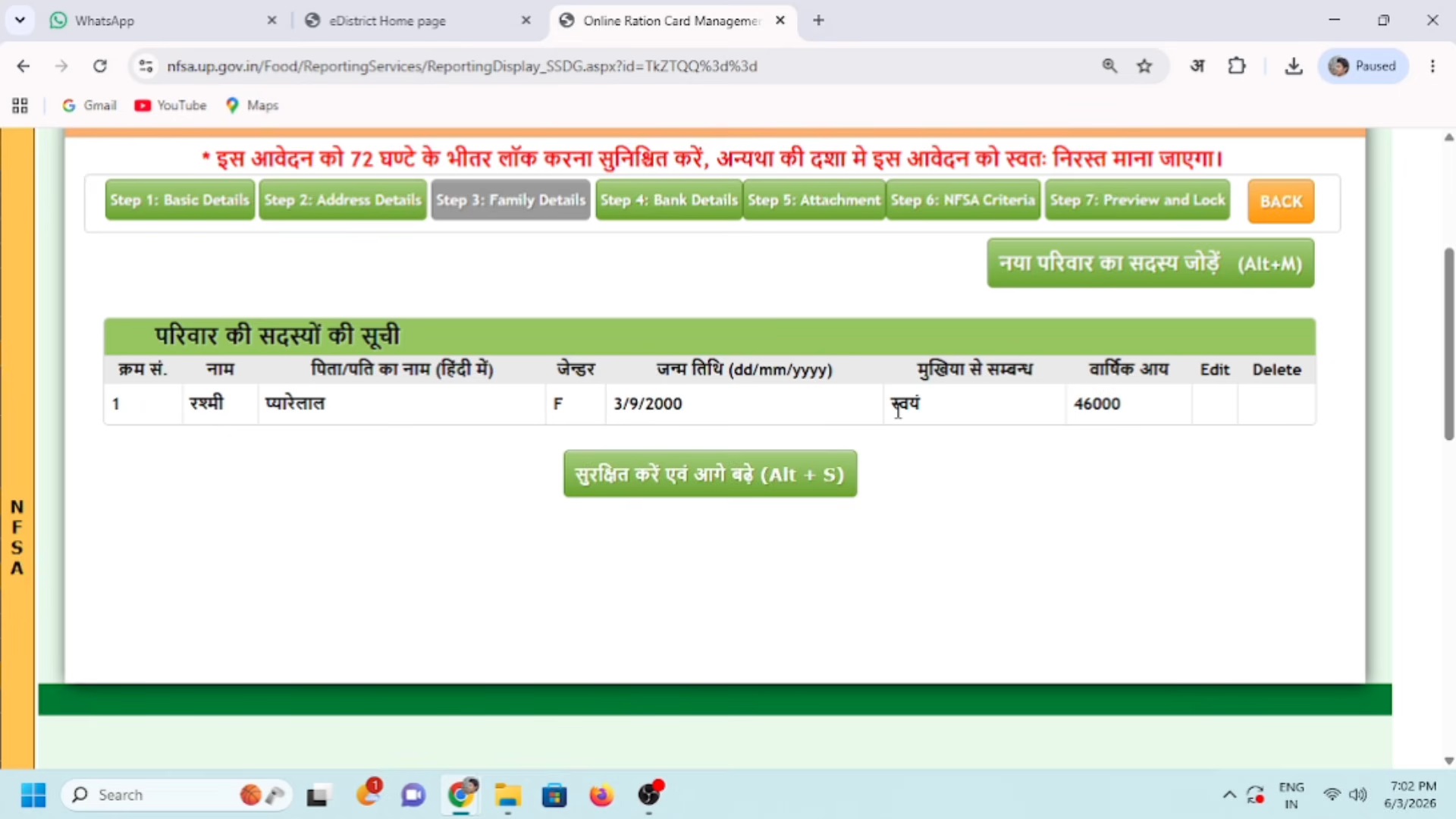Open File Explorer from taskbar
This screenshot has width=1456, height=819.
click(x=508, y=795)
